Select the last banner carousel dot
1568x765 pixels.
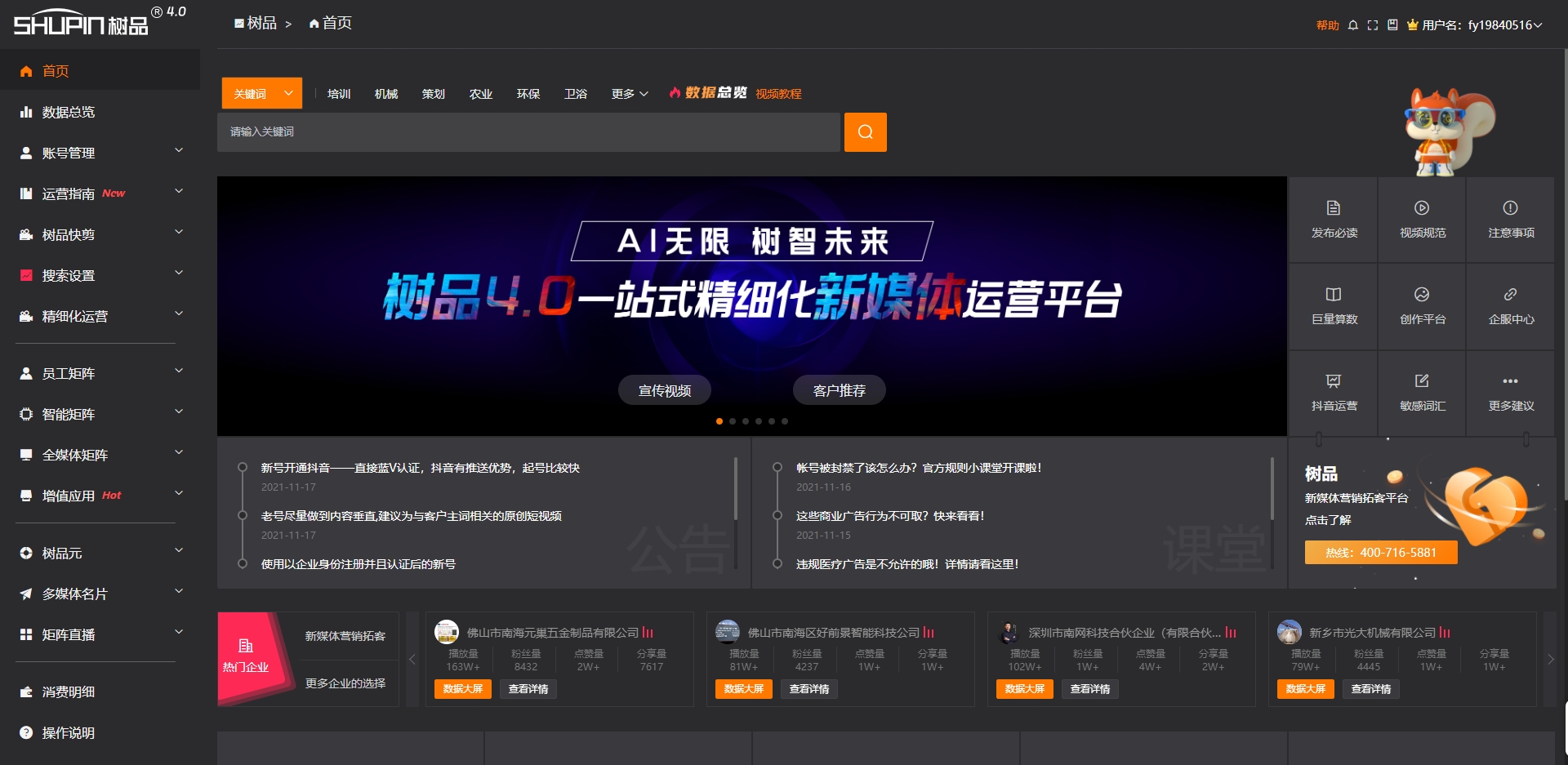tap(785, 421)
